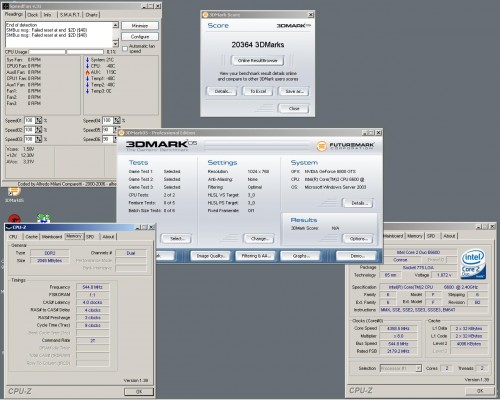Open the SPD tab in CPU-Z memory window
The image size is (500, 400).
(x=90, y=237)
